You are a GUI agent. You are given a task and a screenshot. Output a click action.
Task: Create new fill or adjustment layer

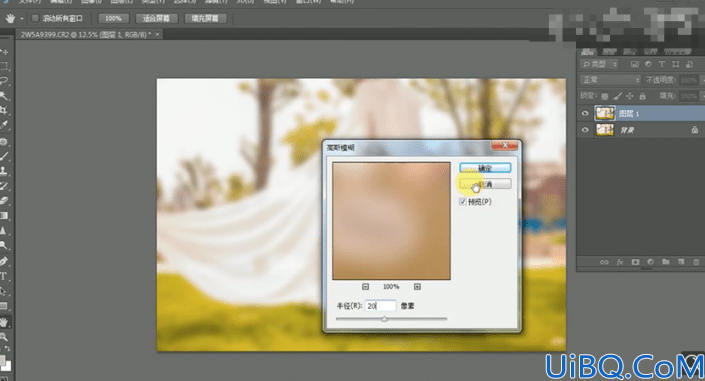(x=651, y=262)
